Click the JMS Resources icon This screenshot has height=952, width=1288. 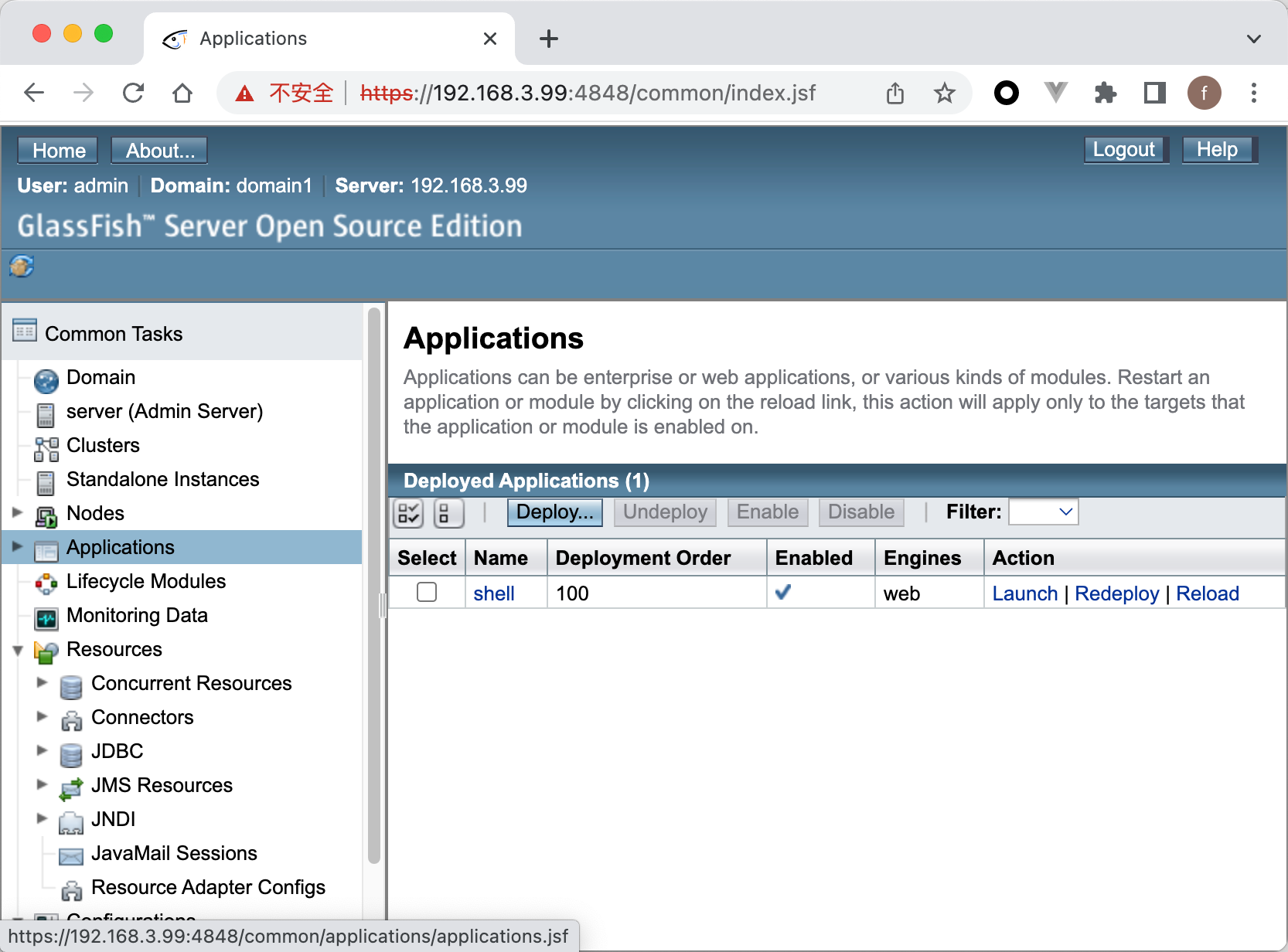[71, 787]
